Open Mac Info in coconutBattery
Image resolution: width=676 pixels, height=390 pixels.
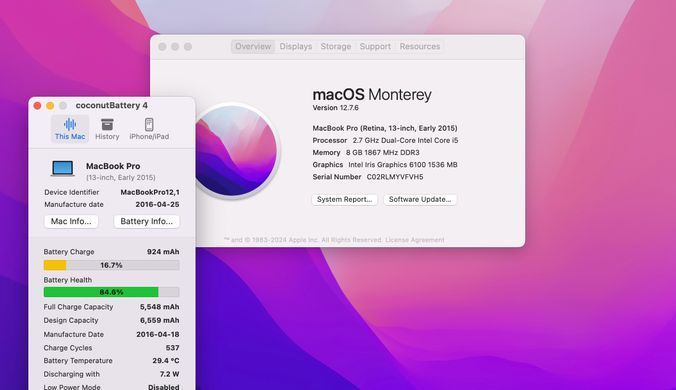71,221
